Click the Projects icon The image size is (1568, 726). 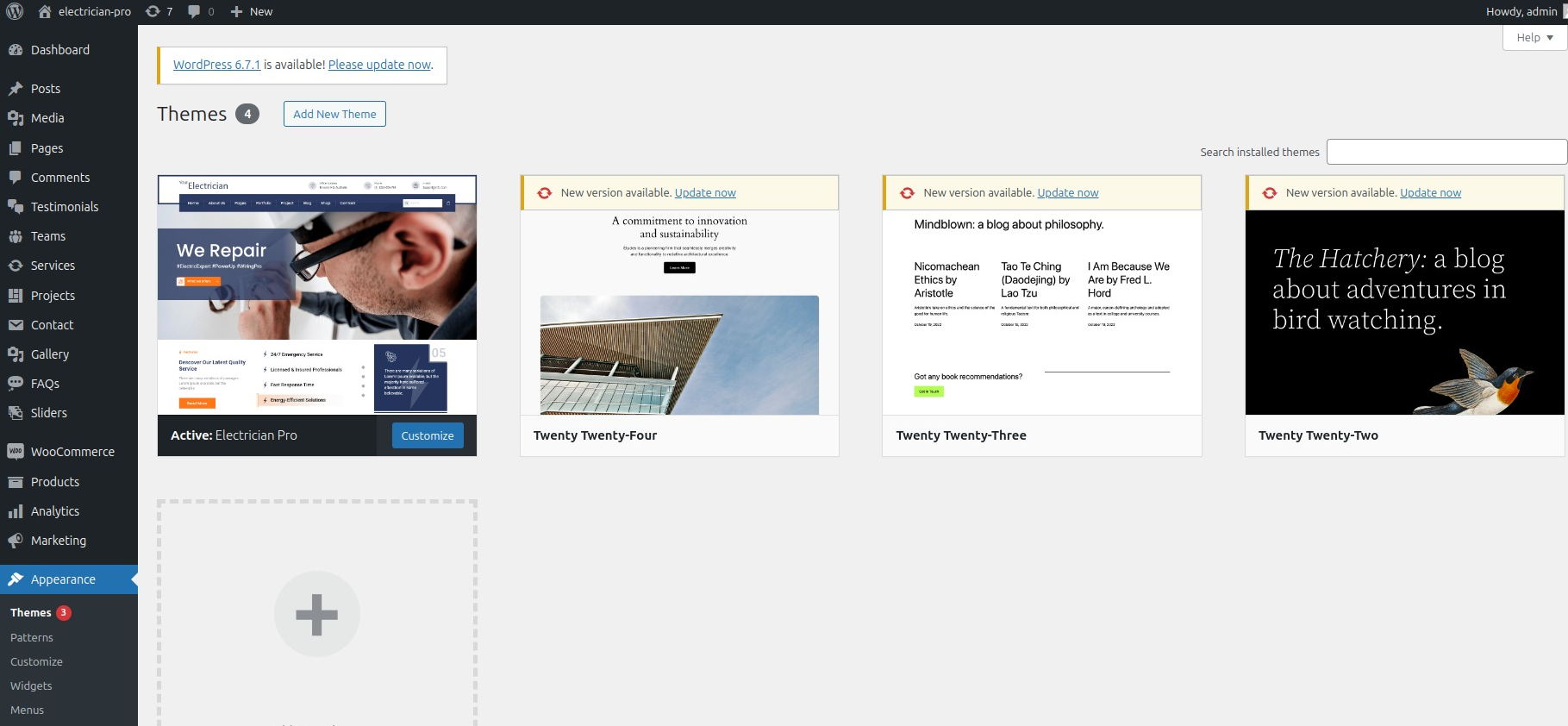pos(16,296)
